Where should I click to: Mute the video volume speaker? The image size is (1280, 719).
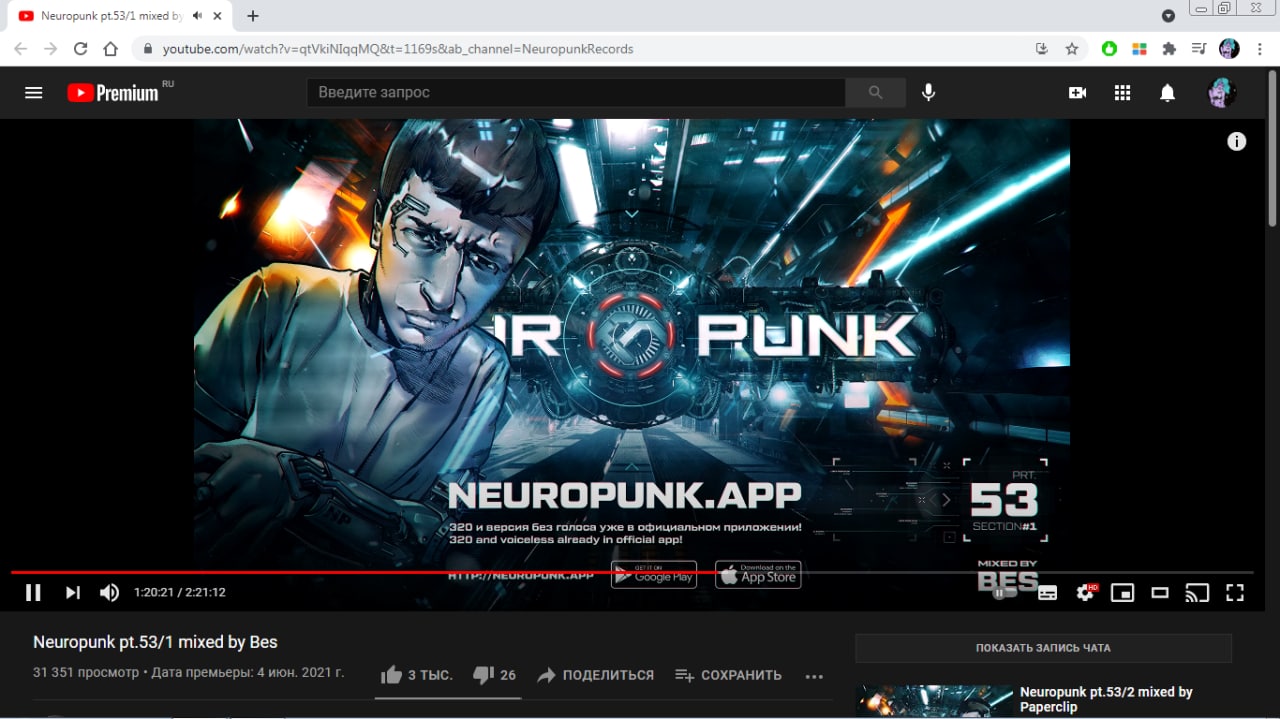coord(109,592)
